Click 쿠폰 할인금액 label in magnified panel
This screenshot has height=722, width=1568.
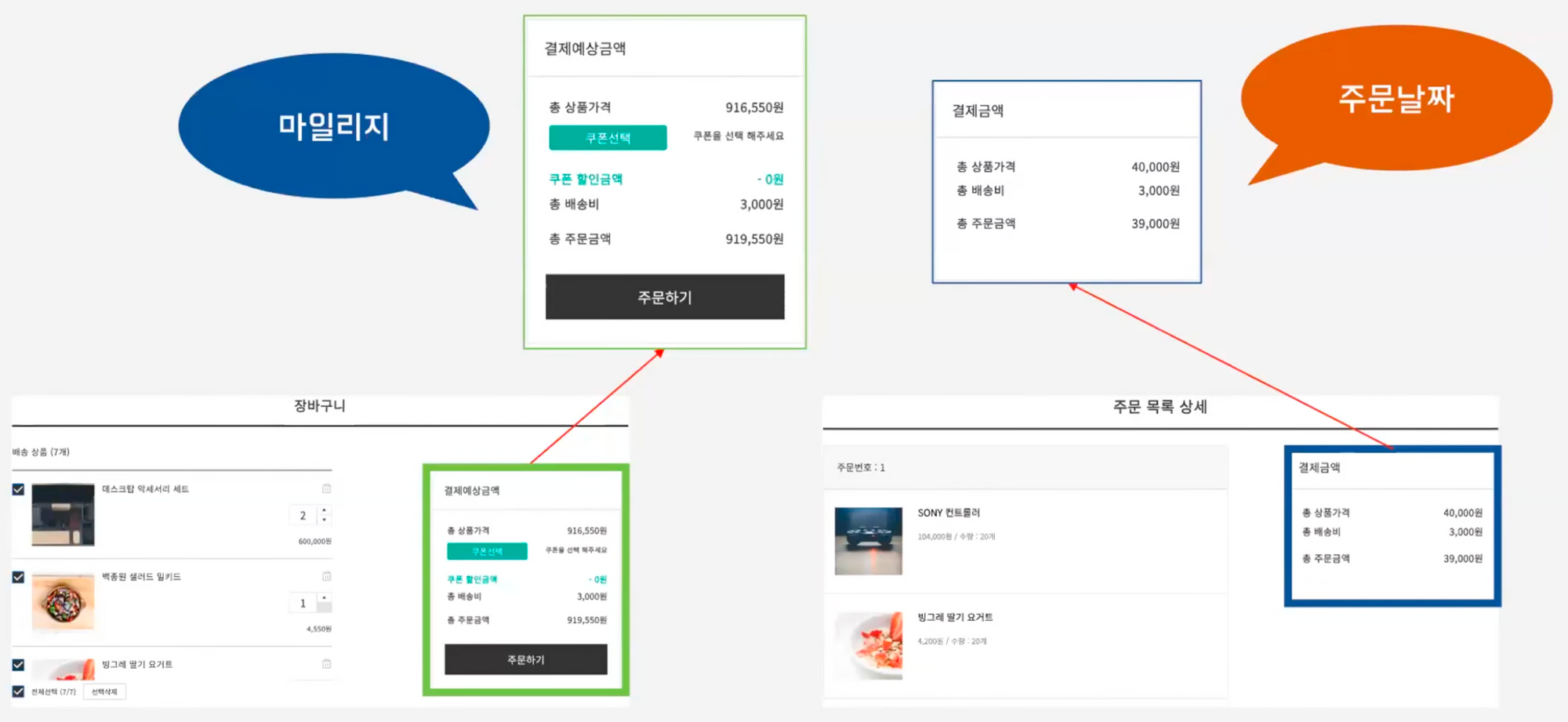(586, 179)
